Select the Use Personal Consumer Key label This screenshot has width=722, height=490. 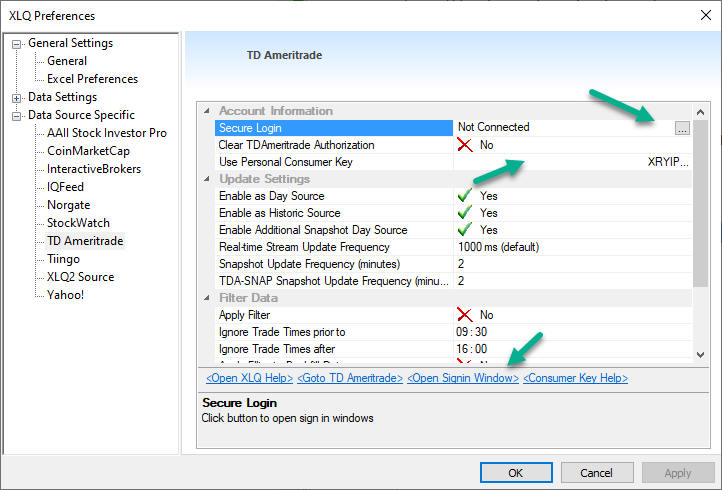point(285,162)
